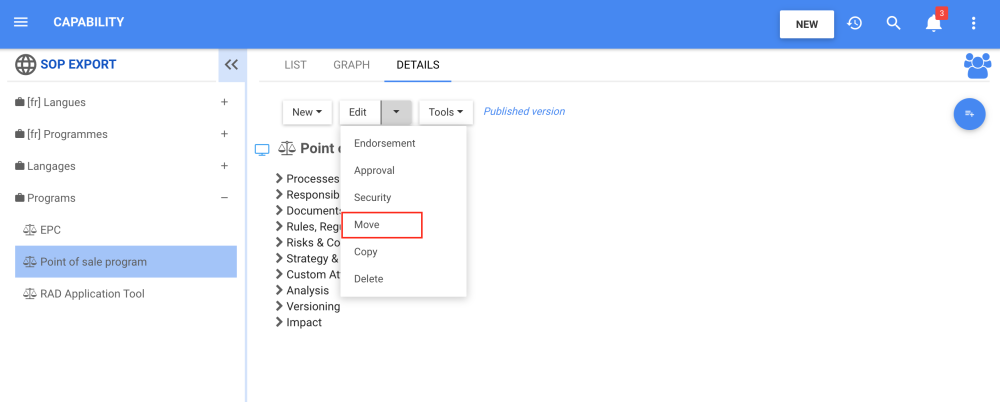Viewport: 1000px width, 402px height.
Task: Open the notifications bell
Action: click(933, 23)
